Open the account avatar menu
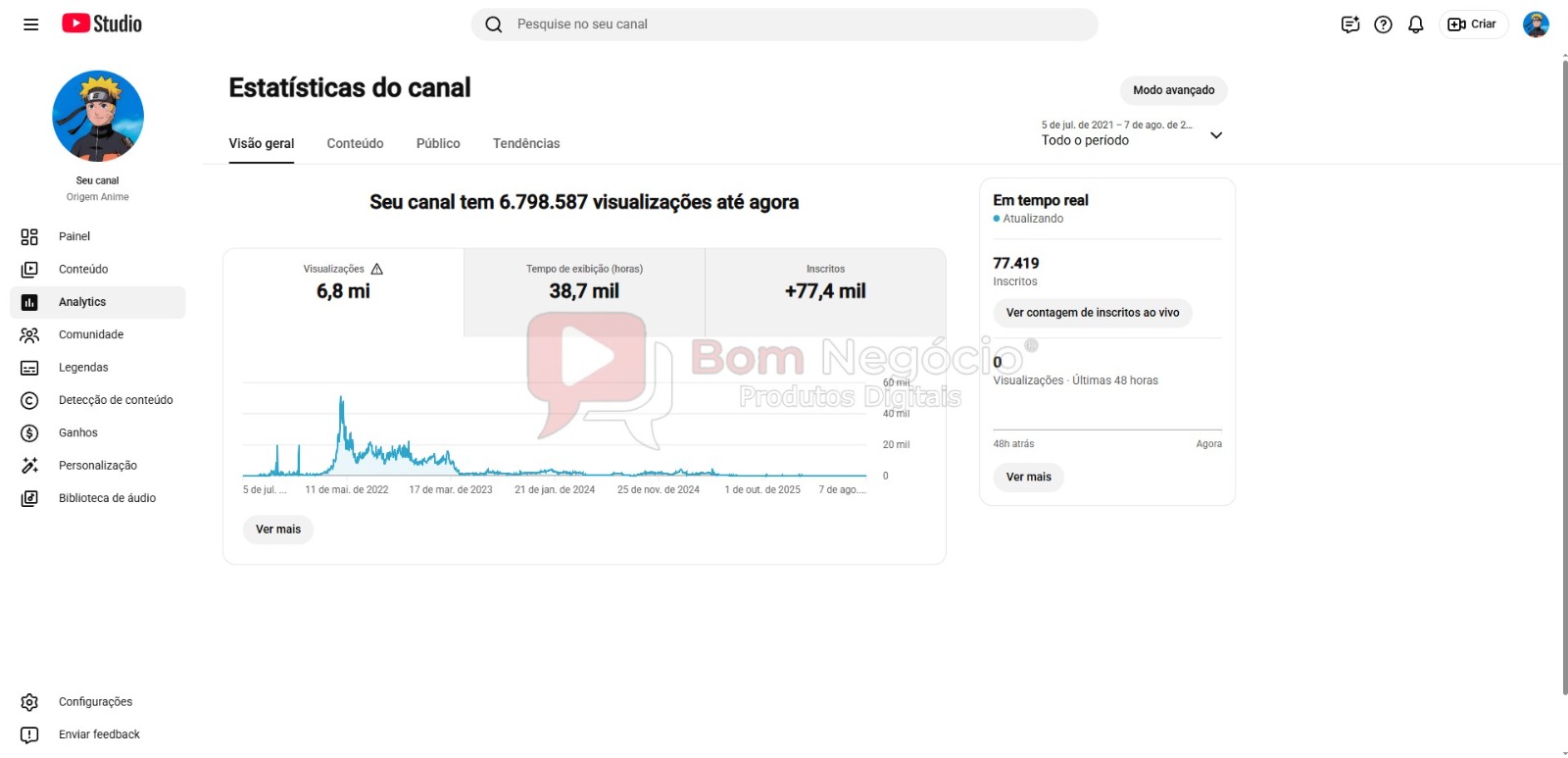The image size is (1568, 758). (x=1536, y=25)
